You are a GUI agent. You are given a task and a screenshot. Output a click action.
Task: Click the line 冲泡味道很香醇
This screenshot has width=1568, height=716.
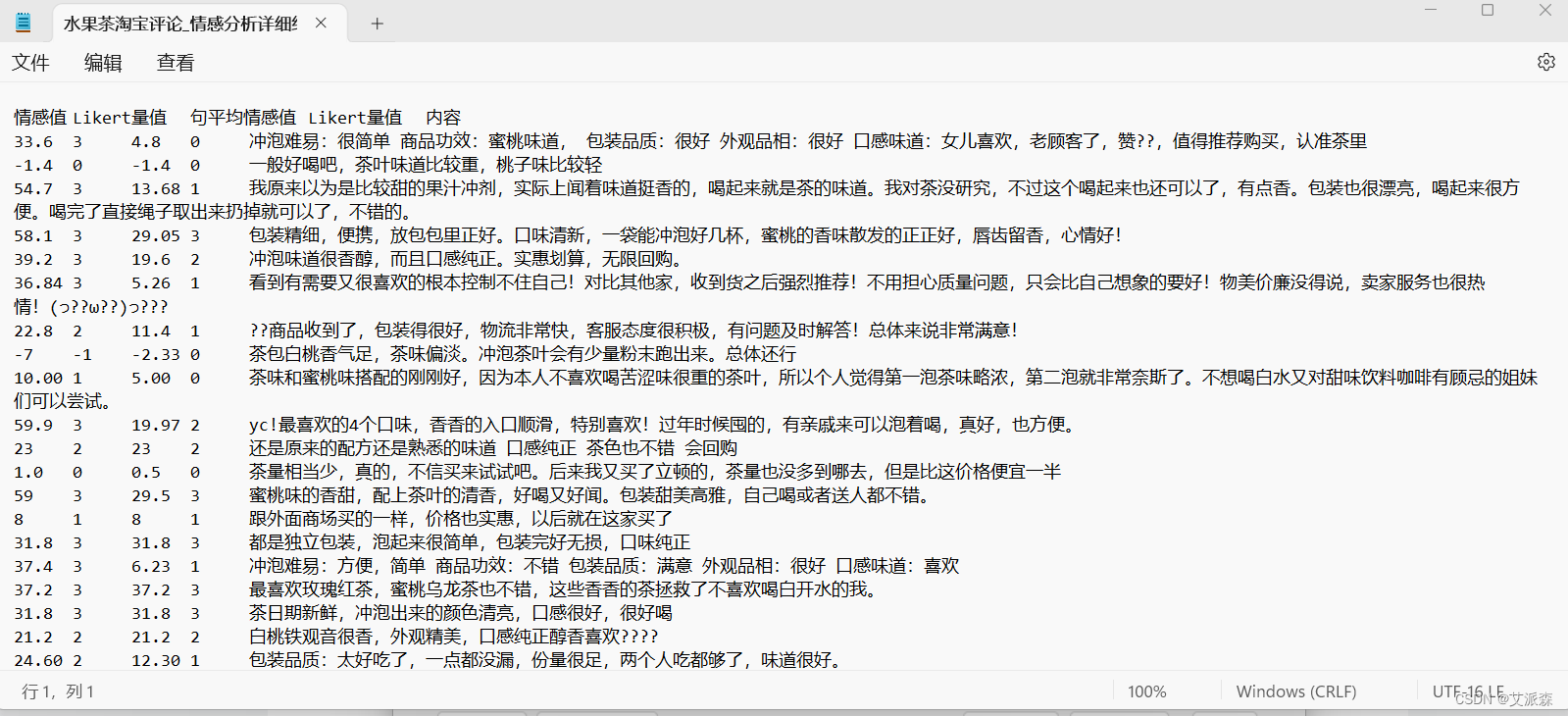(348, 259)
